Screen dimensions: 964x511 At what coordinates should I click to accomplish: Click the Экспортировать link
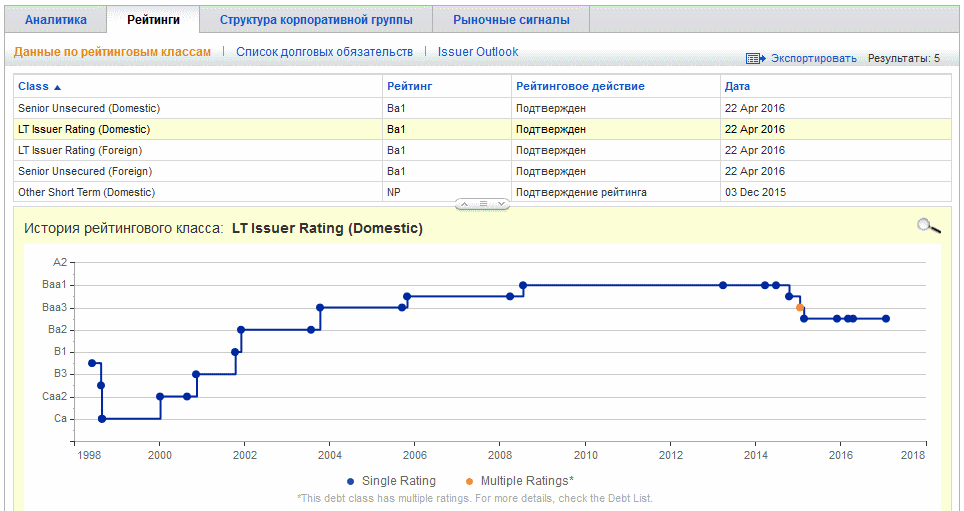pos(813,59)
